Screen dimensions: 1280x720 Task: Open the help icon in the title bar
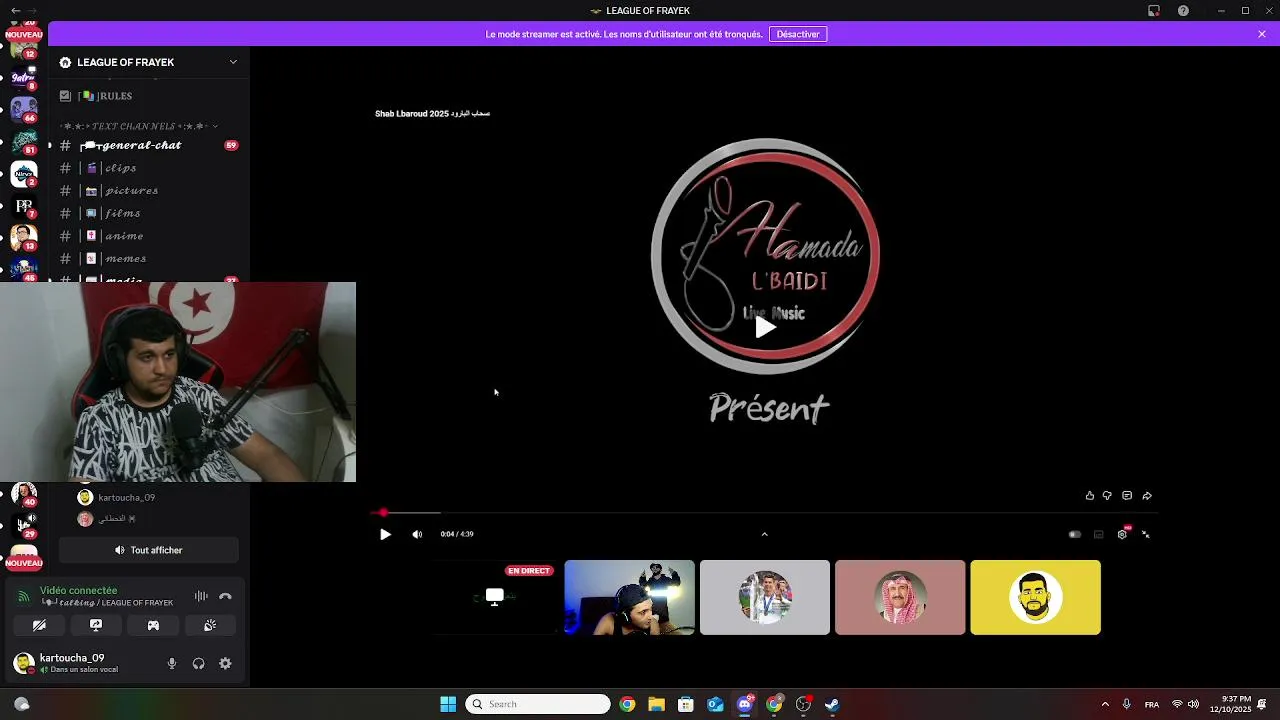coord(1183,11)
